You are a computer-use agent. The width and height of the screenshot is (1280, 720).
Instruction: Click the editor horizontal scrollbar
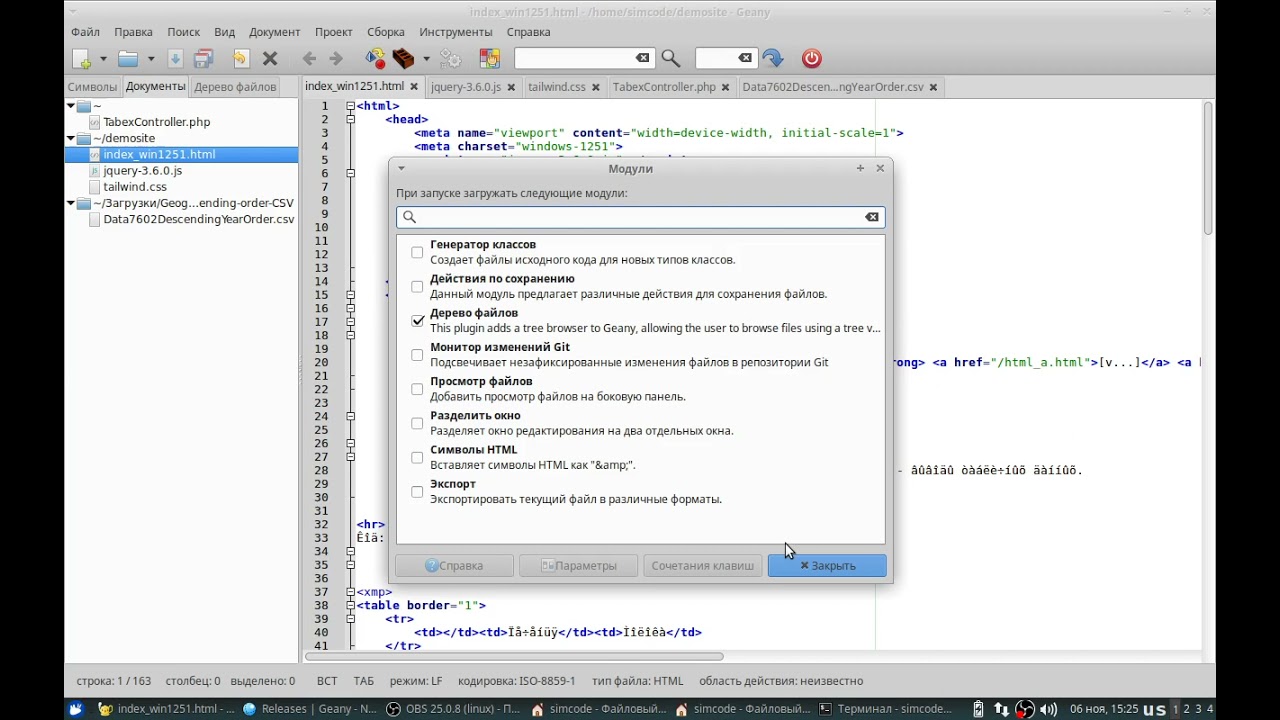pos(514,657)
